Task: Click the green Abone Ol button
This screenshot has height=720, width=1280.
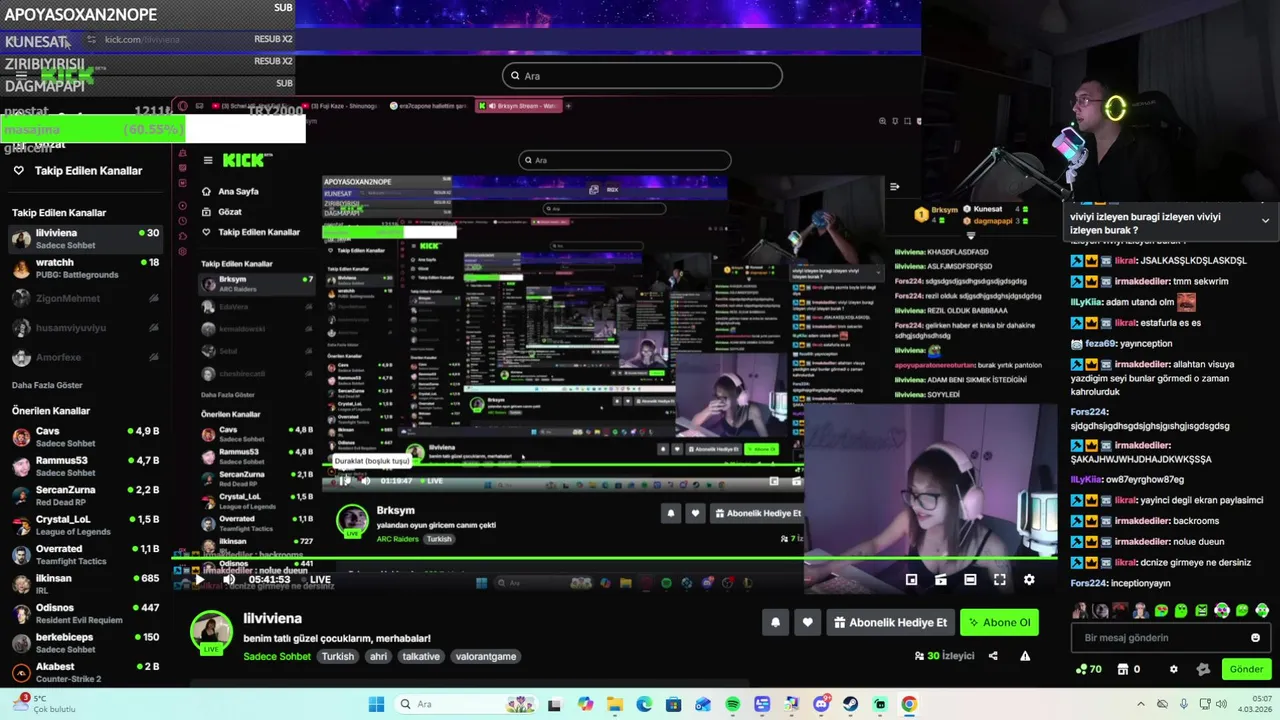Action: point(999,622)
